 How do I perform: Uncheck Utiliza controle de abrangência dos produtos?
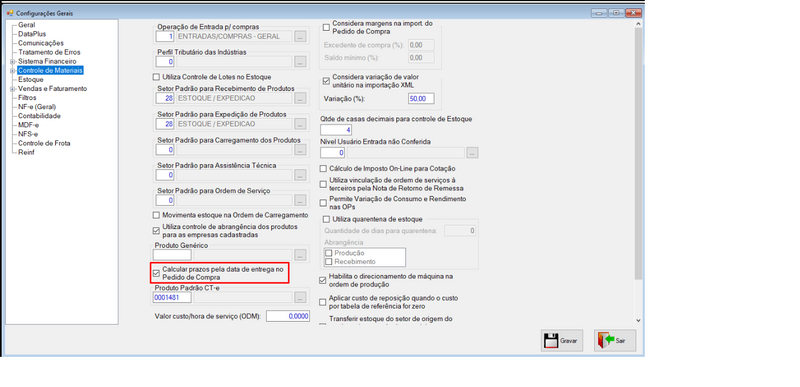click(x=157, y=230)
